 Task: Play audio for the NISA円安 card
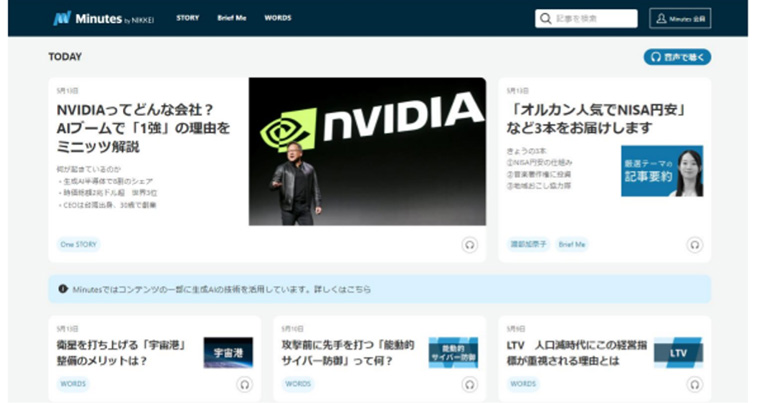(695, 245)
